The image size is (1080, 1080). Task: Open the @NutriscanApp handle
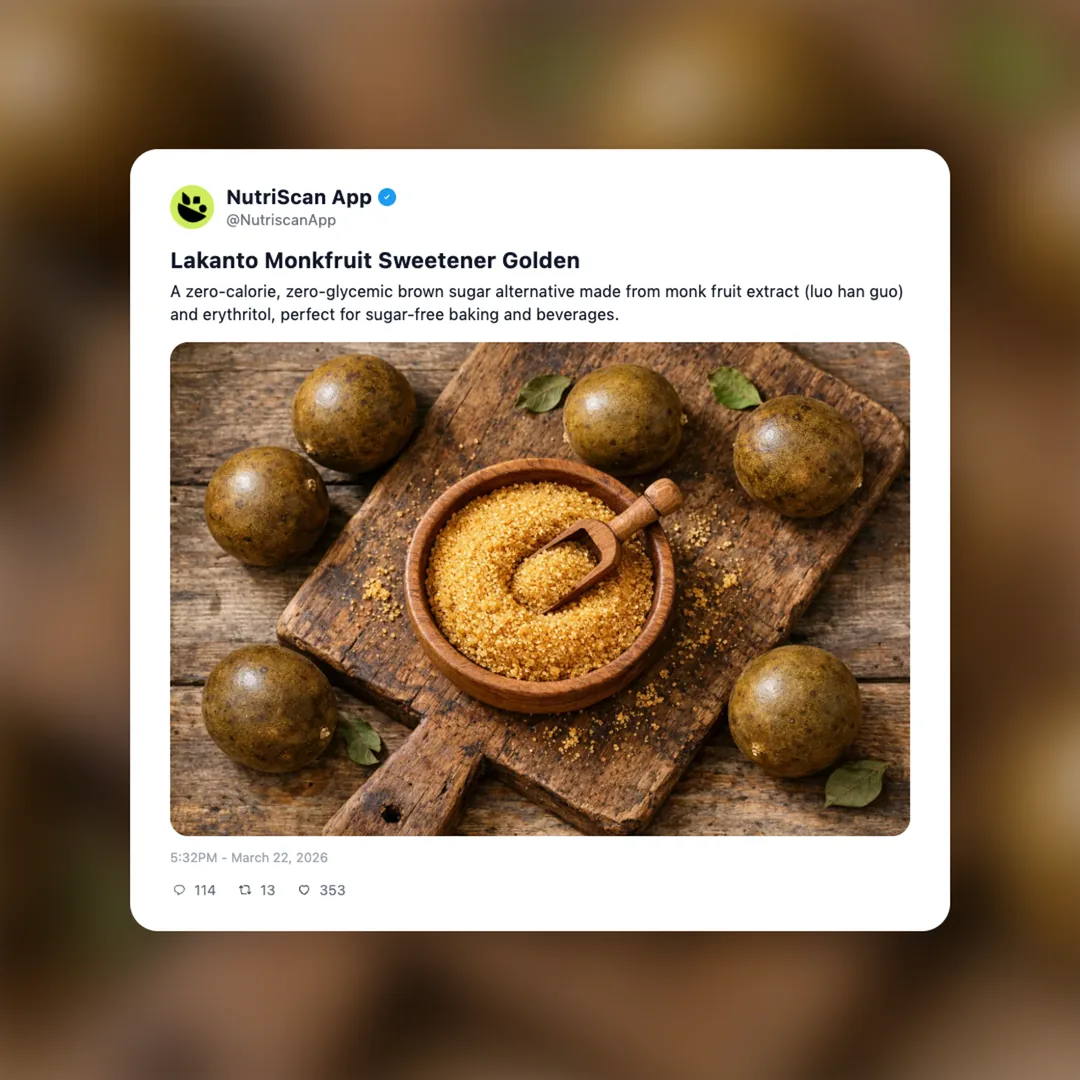click(x=281, y=220)
